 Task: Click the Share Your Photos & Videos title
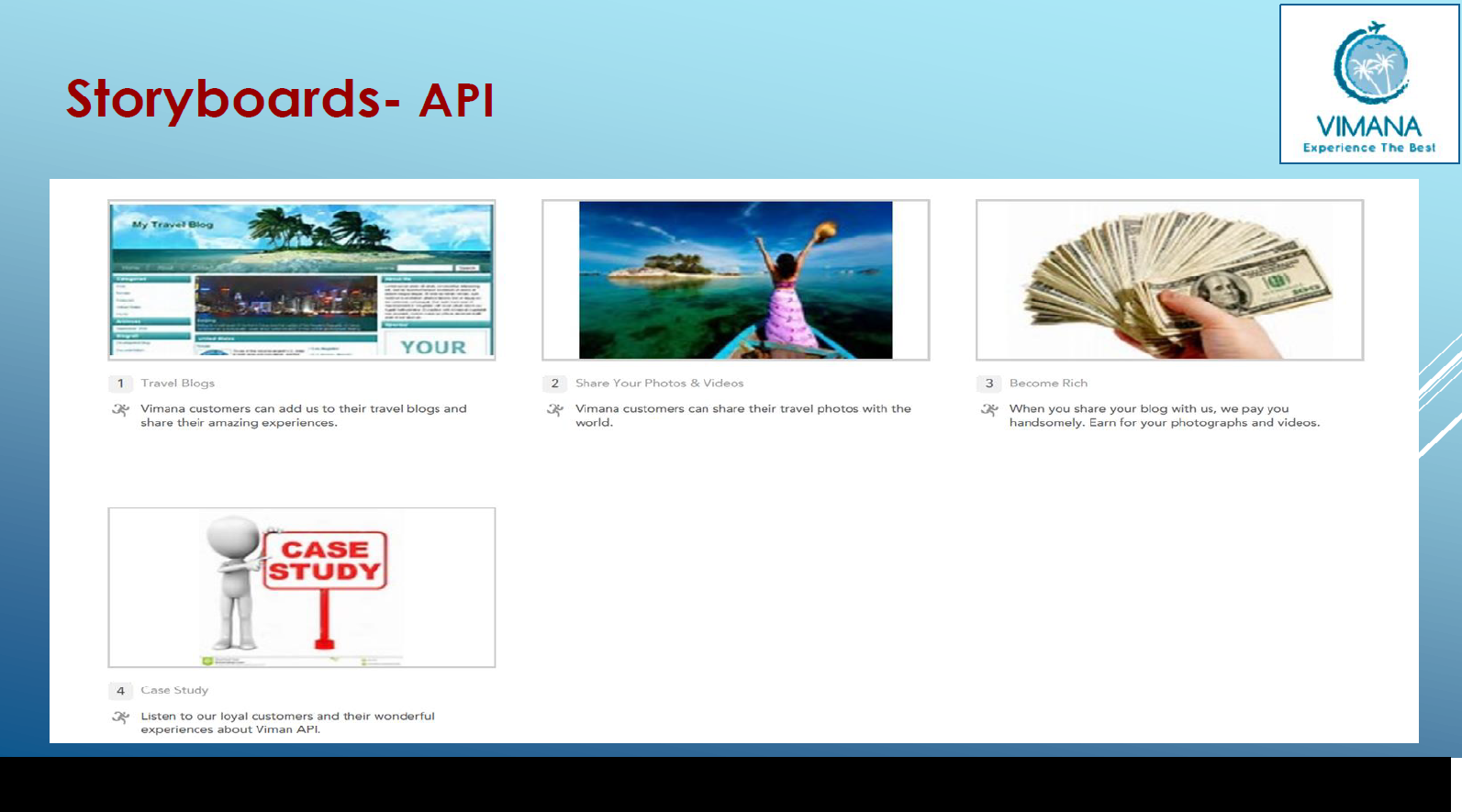click(659, 384)
